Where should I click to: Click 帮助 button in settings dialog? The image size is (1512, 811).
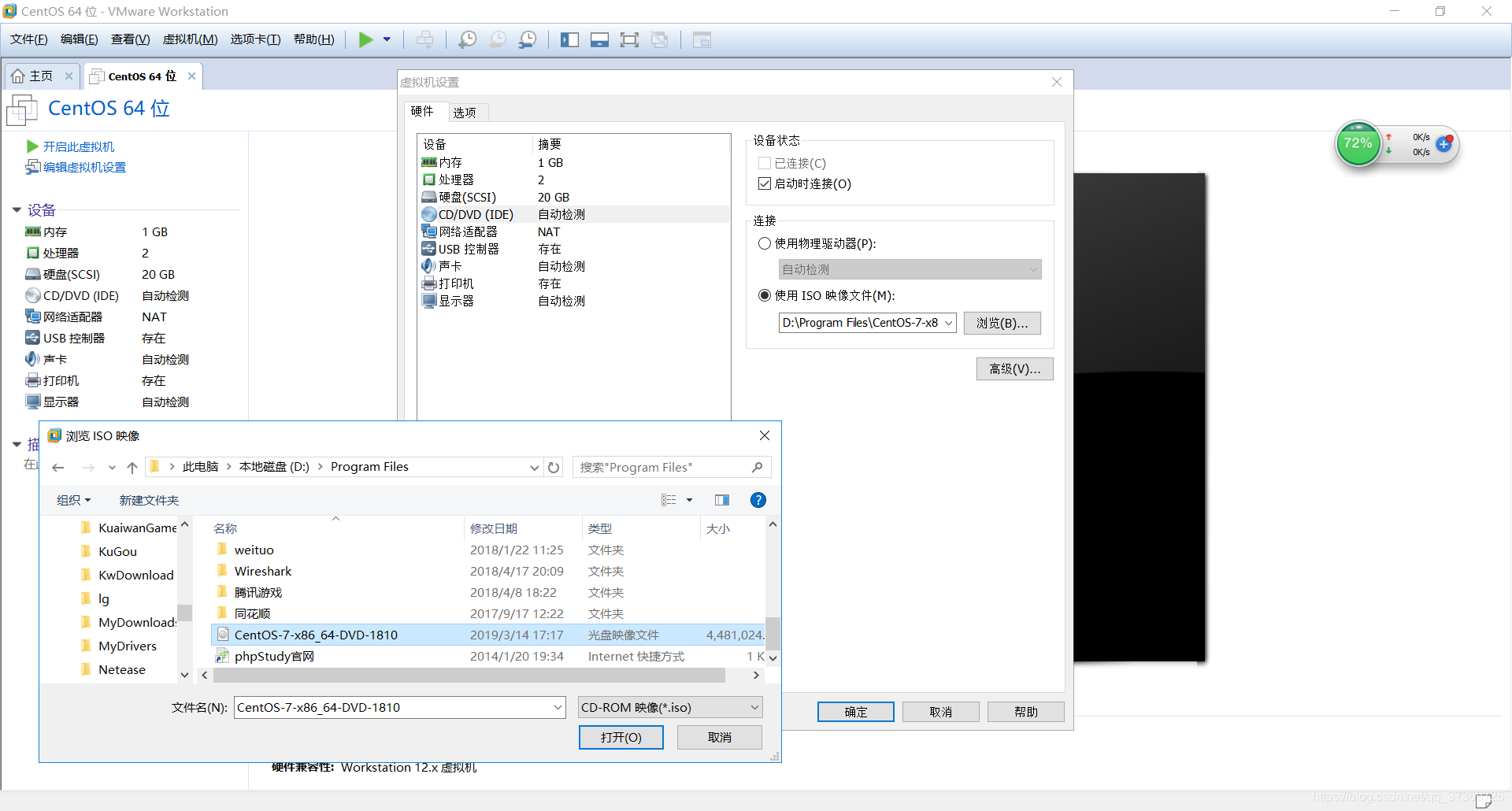(1025, 712)
